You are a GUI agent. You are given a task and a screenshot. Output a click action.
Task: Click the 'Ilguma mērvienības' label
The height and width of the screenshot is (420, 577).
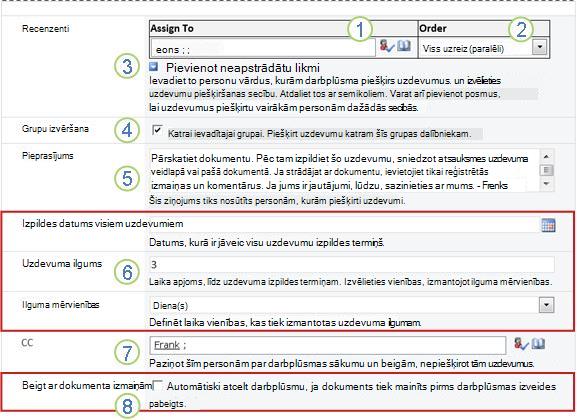coord(61,305)
